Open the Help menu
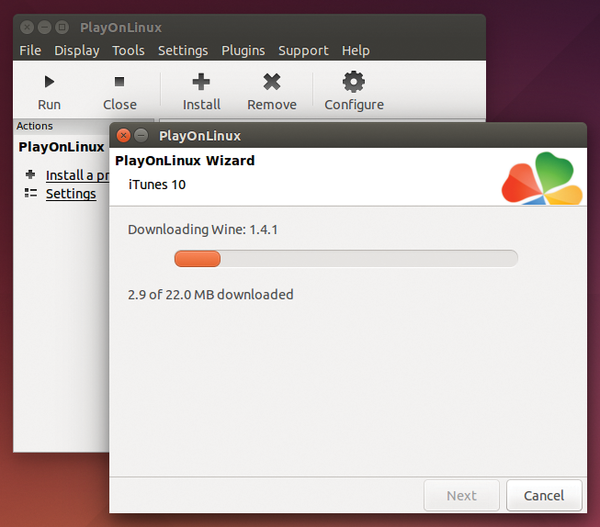The image size is (600, 527). pos(356,50)
